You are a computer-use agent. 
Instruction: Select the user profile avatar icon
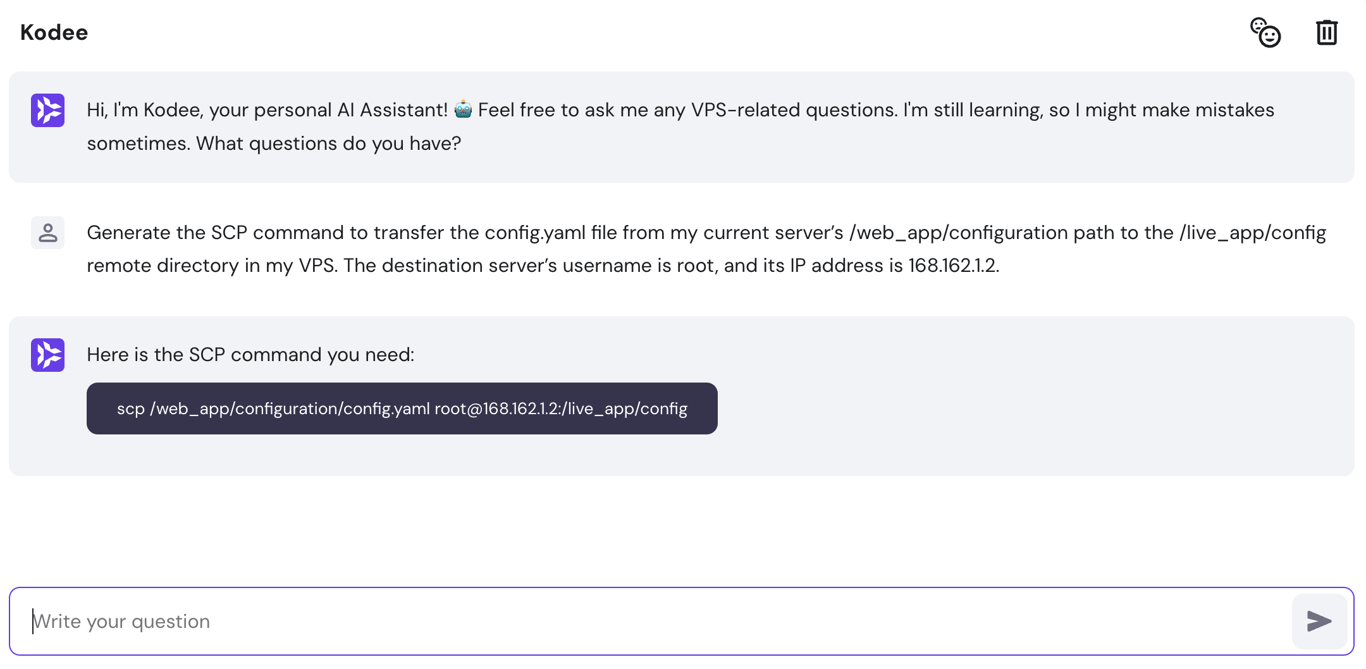(x=47, y=233)
